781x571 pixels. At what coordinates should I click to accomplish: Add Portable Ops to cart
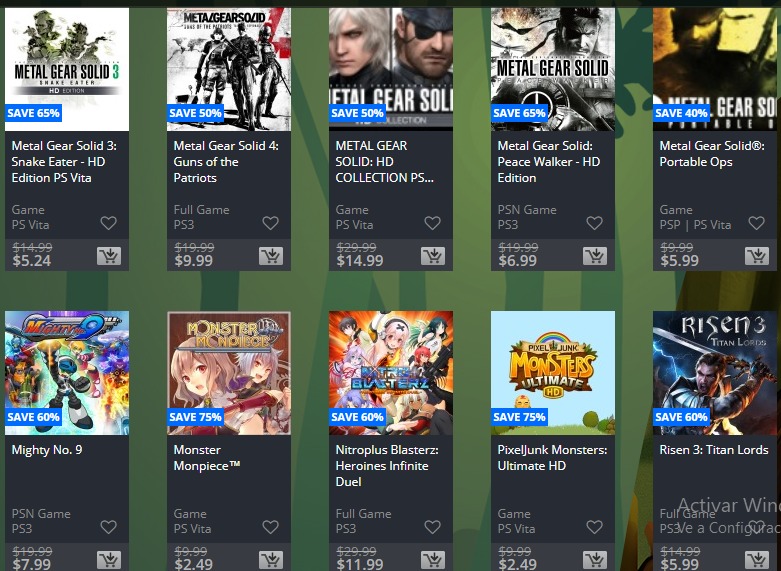757,256
